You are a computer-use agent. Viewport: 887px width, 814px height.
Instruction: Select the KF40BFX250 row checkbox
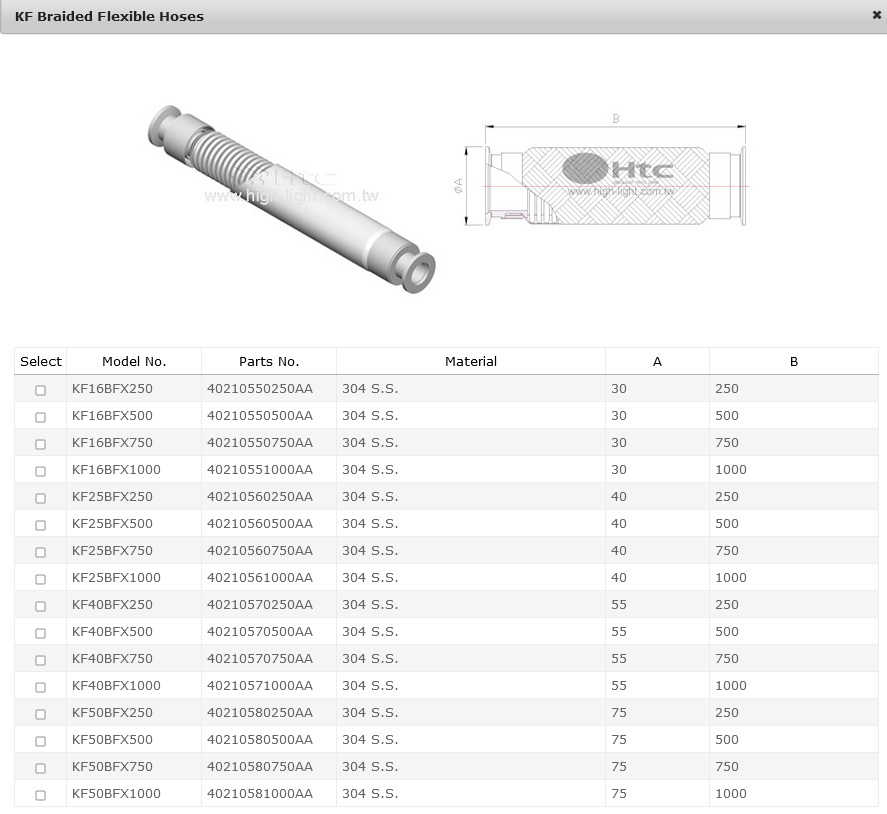click(x=41, y=606)
